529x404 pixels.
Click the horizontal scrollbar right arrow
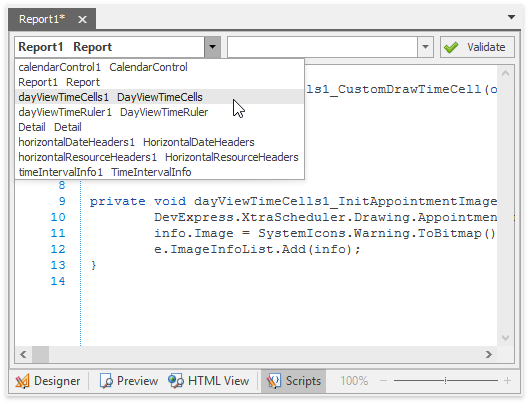489,354
